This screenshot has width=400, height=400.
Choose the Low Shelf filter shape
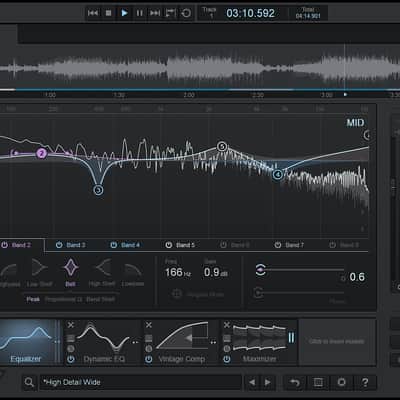[x=39, y=273]
